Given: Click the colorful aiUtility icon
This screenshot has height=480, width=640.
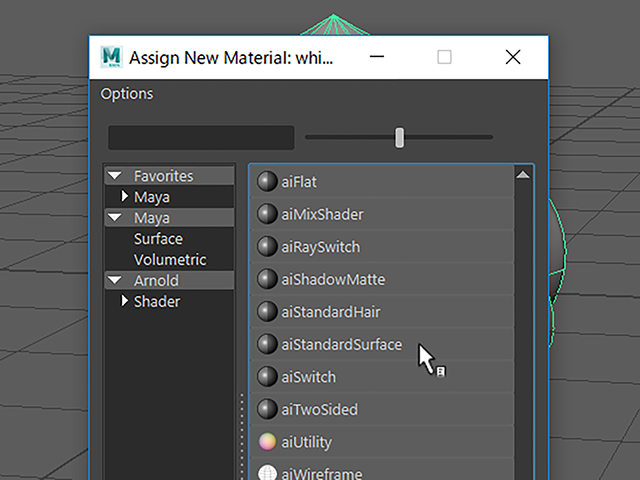Looking at the screenshot, I should pyautogui.click(x=267, y=442).
